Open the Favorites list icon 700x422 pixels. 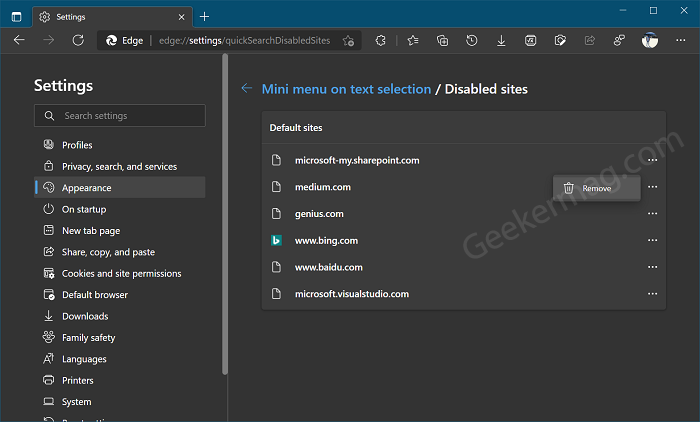pos(413,41)
